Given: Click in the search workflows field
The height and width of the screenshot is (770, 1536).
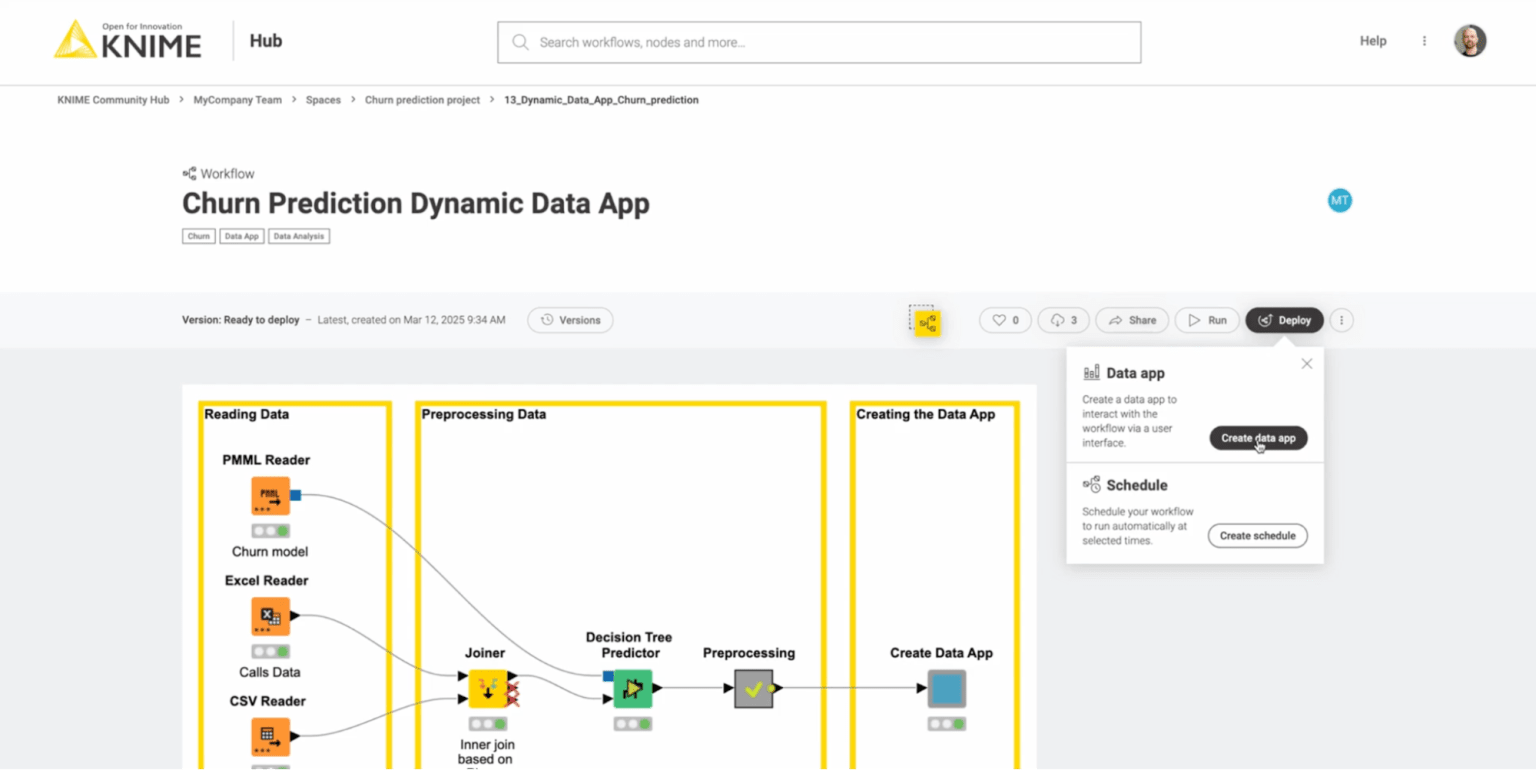Looking at the screenshot, I should coord(819,42).
